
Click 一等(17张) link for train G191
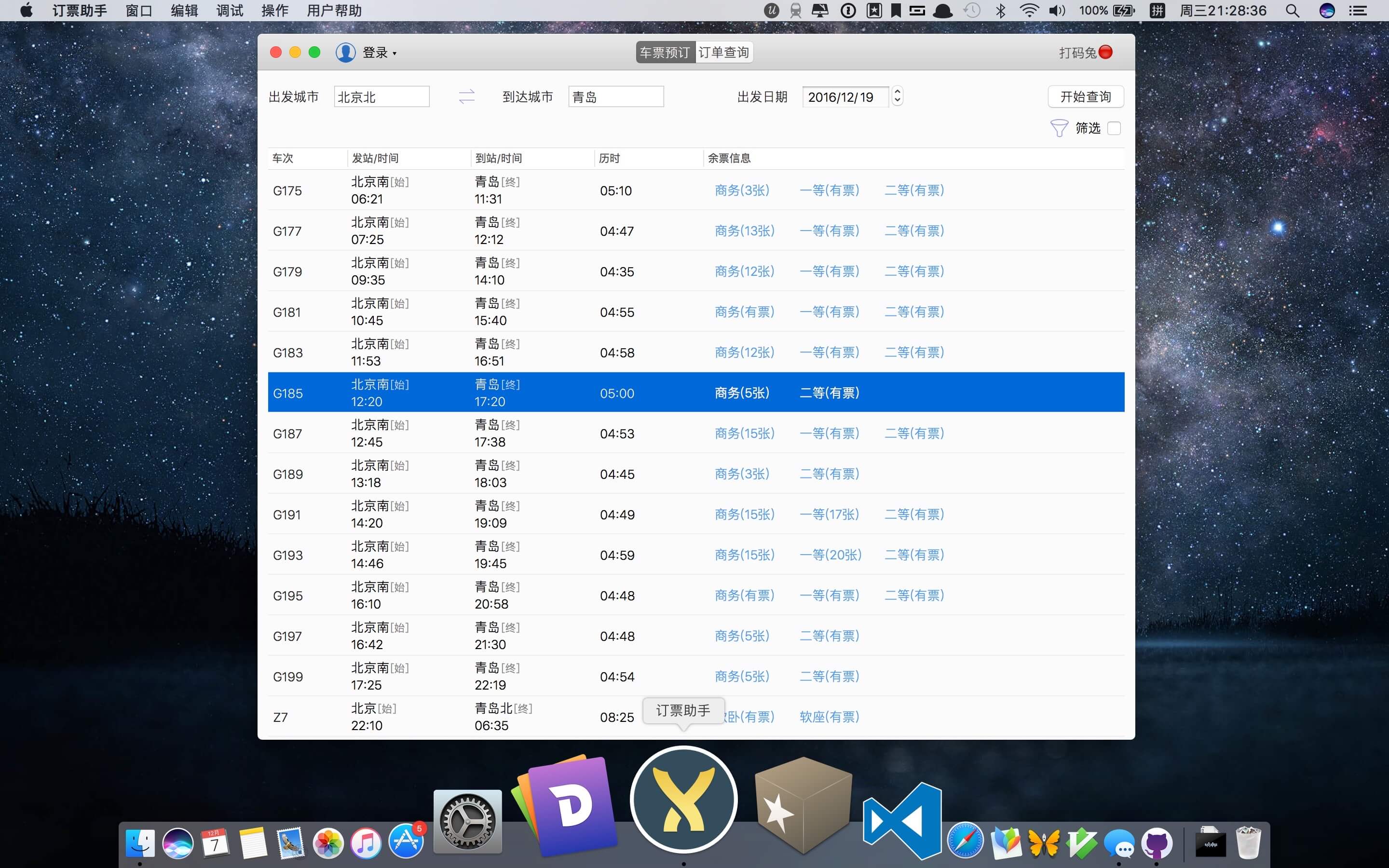(x=829, y=515)
